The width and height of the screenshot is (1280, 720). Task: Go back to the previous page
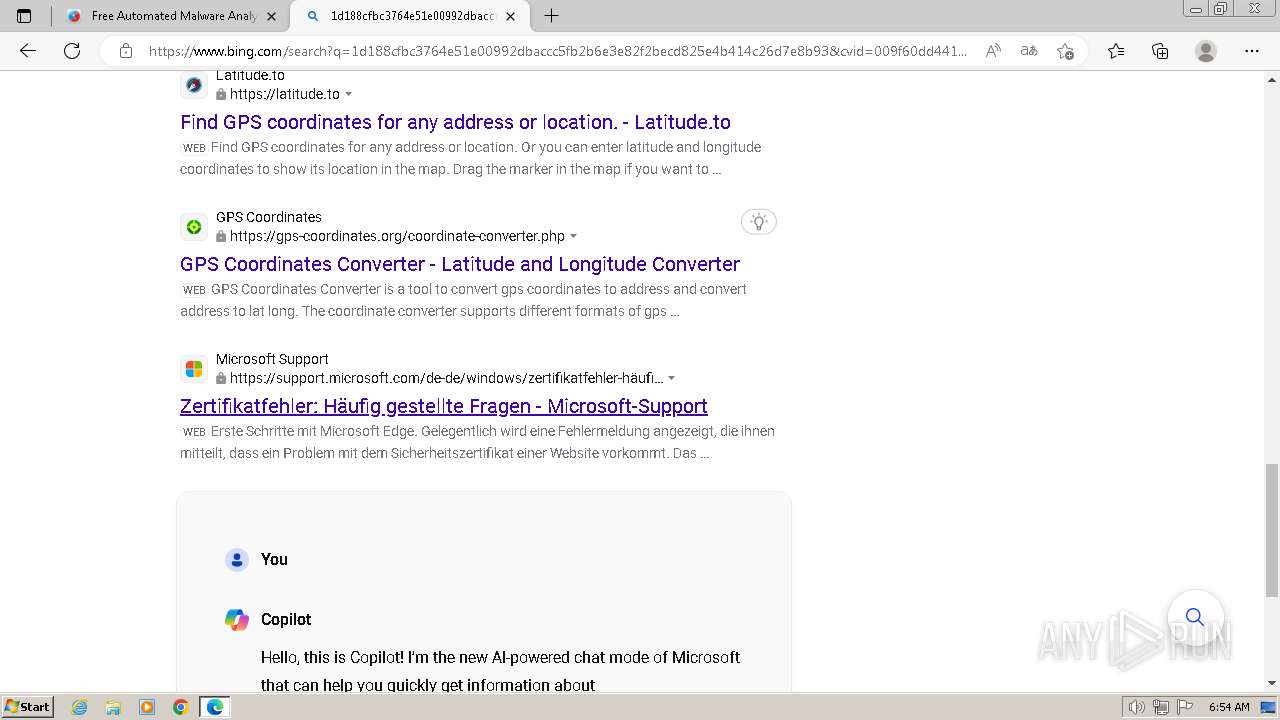pos(28,51)
